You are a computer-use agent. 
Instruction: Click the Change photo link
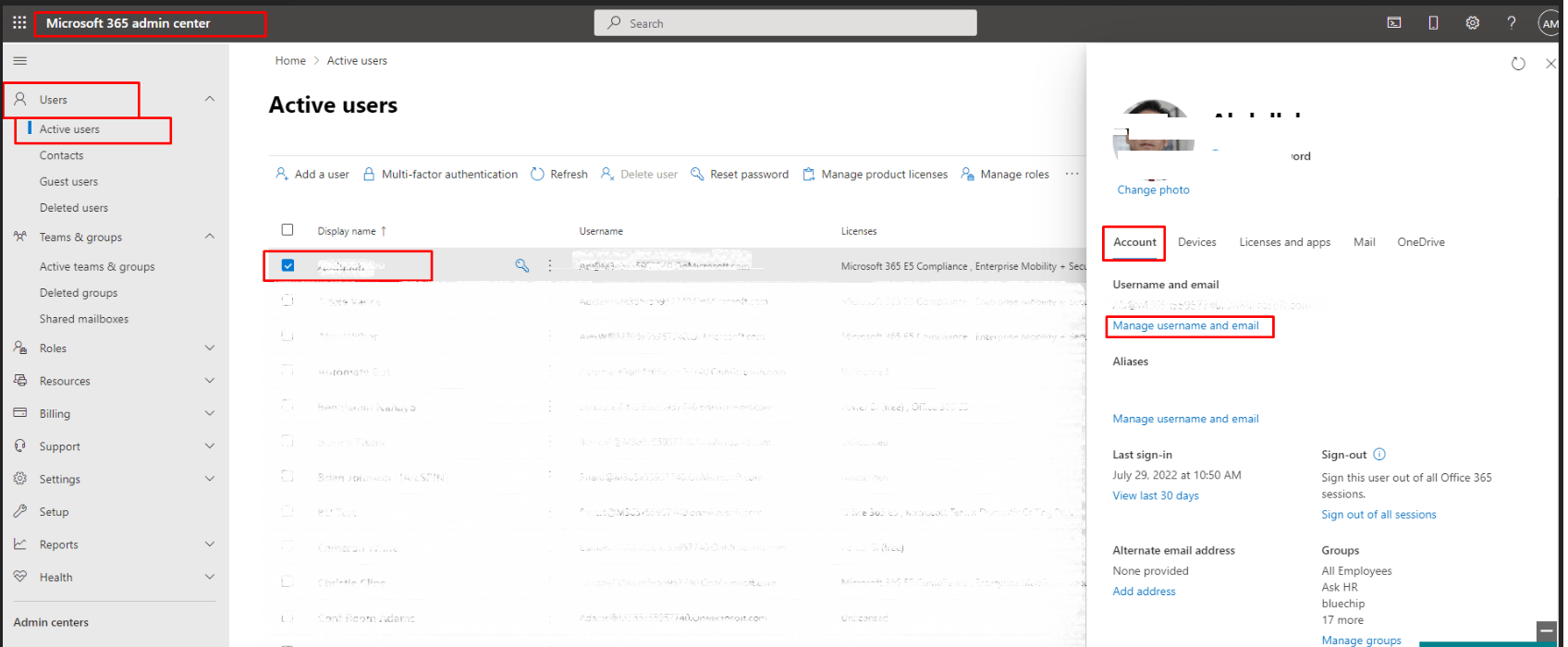1153,189
